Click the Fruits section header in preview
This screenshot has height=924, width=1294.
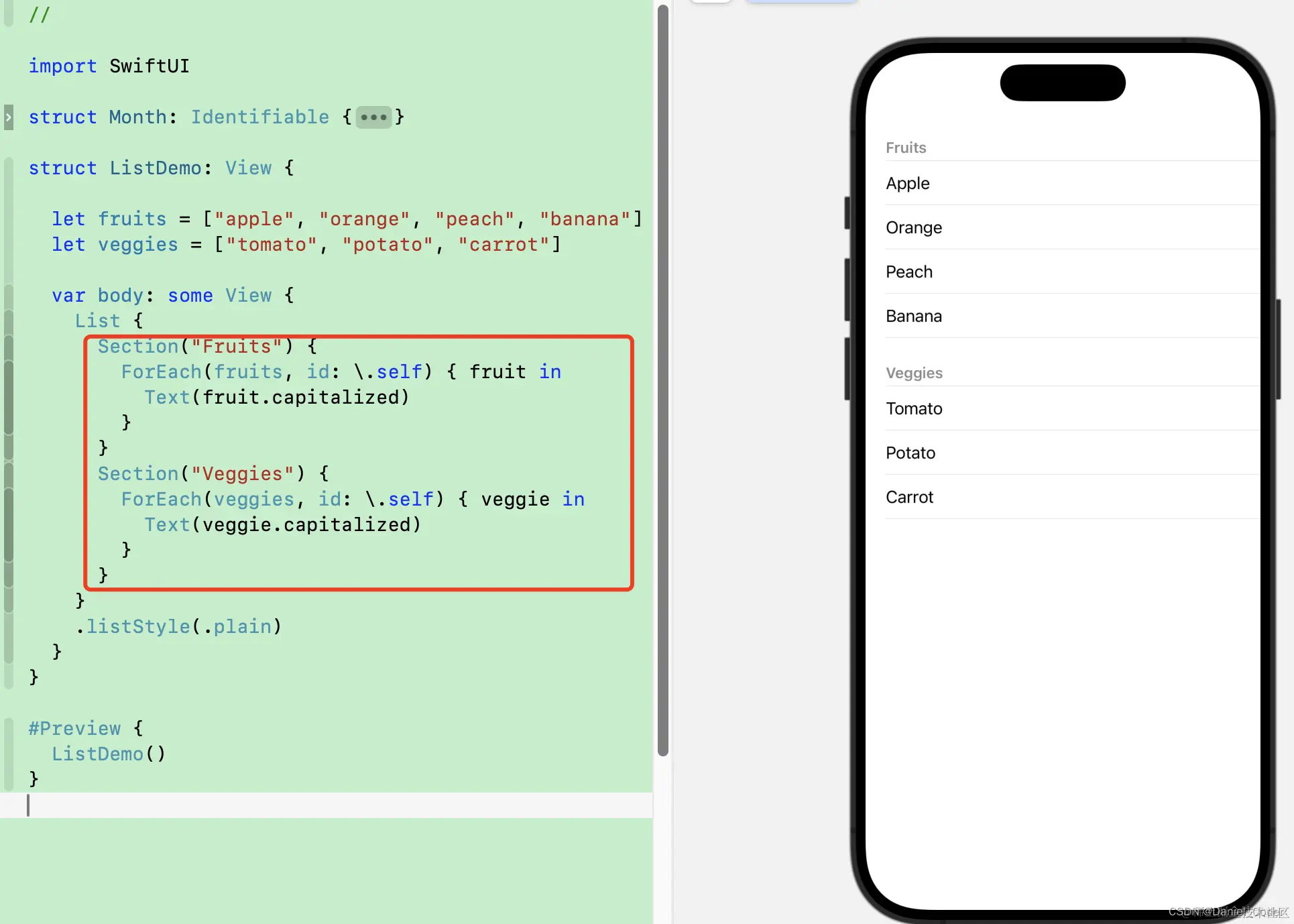pos(906,148)
